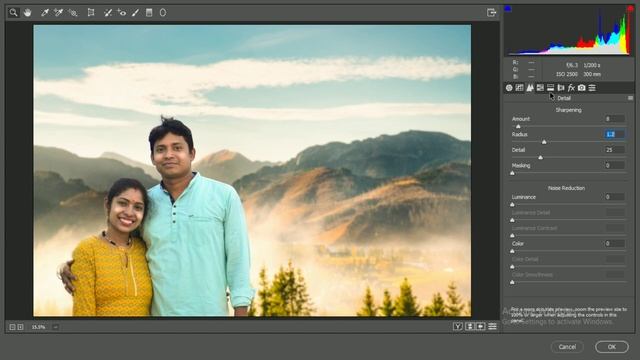The height and width of the screenshot is (360, 640).
Task: Open the Presets panel tab
Action: click(592, 88)
